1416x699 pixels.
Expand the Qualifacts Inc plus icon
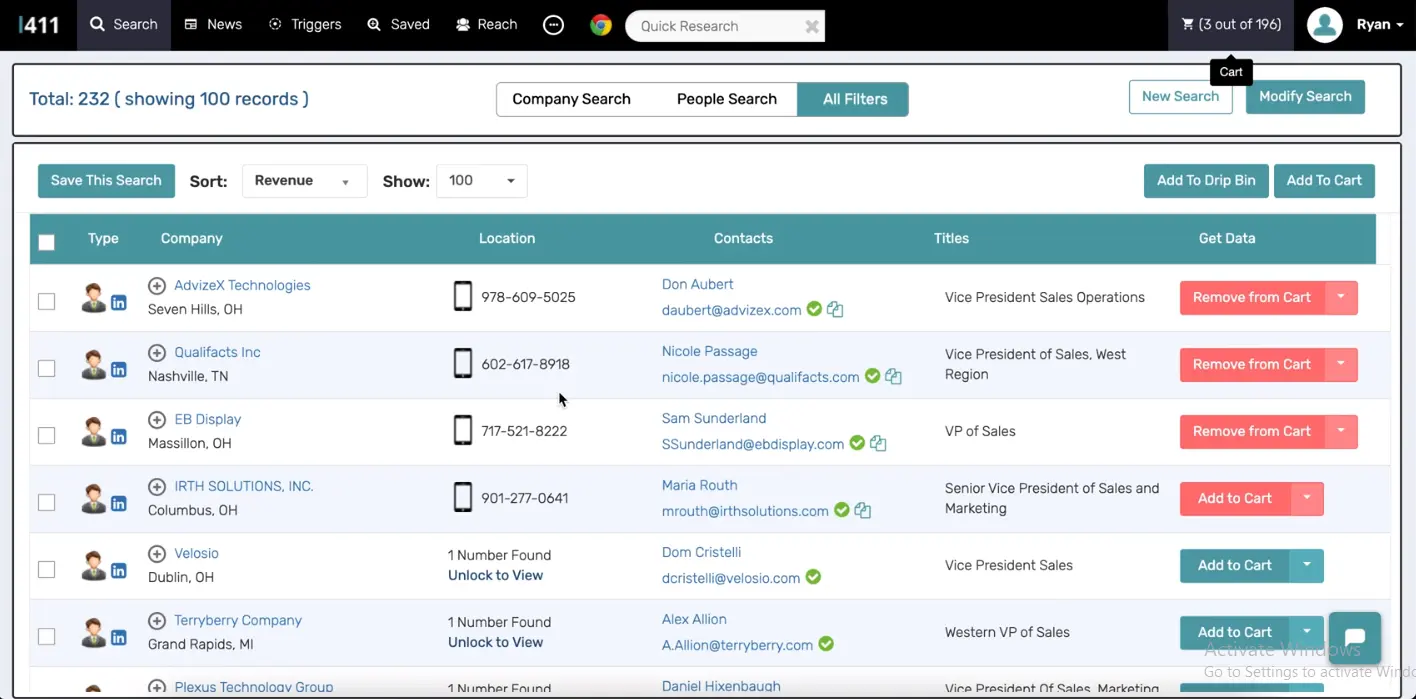pos(157,353)
